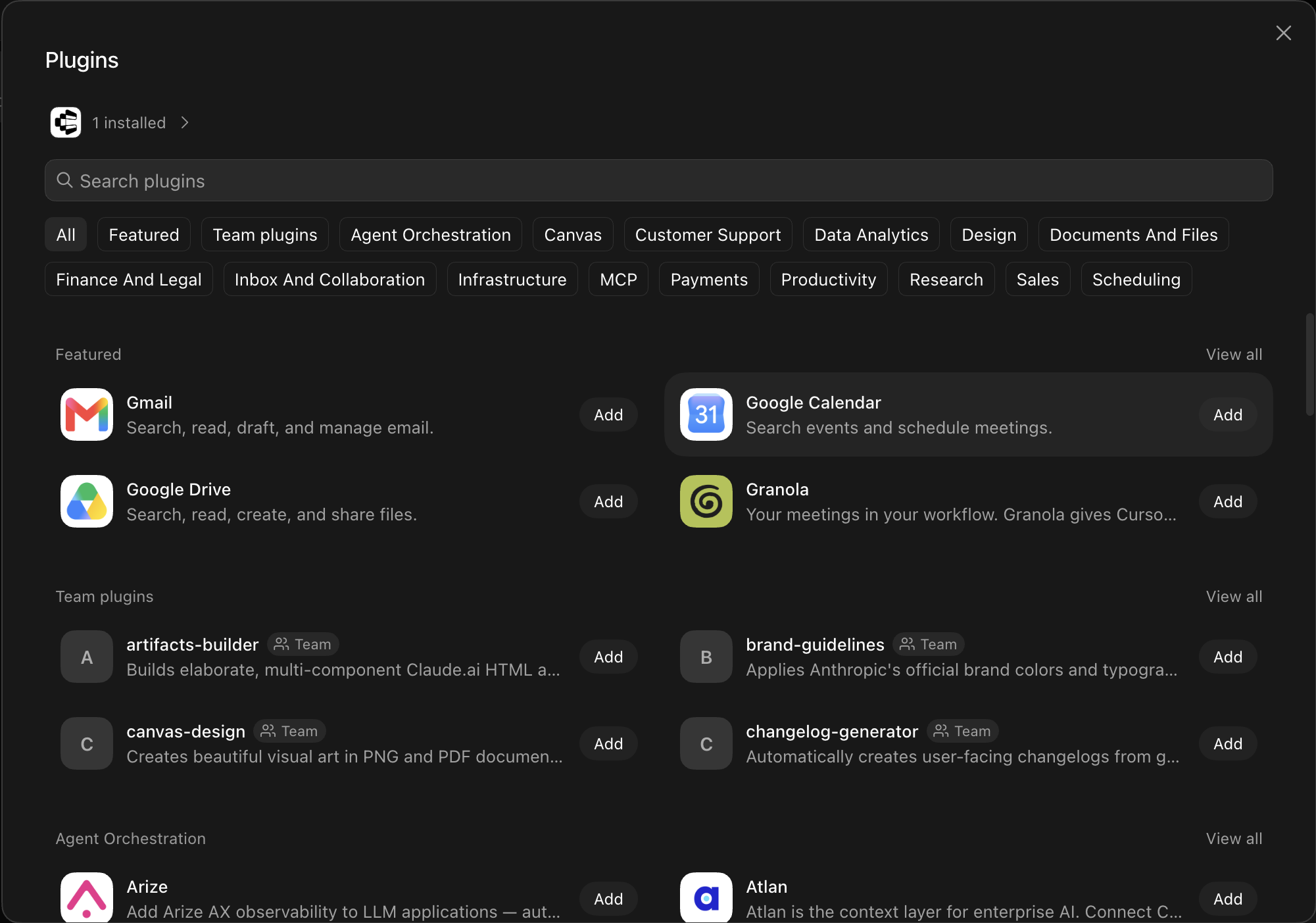Click the Atlan plugin icon
The image size is (1316, 923).
click(x=706, y=897)
